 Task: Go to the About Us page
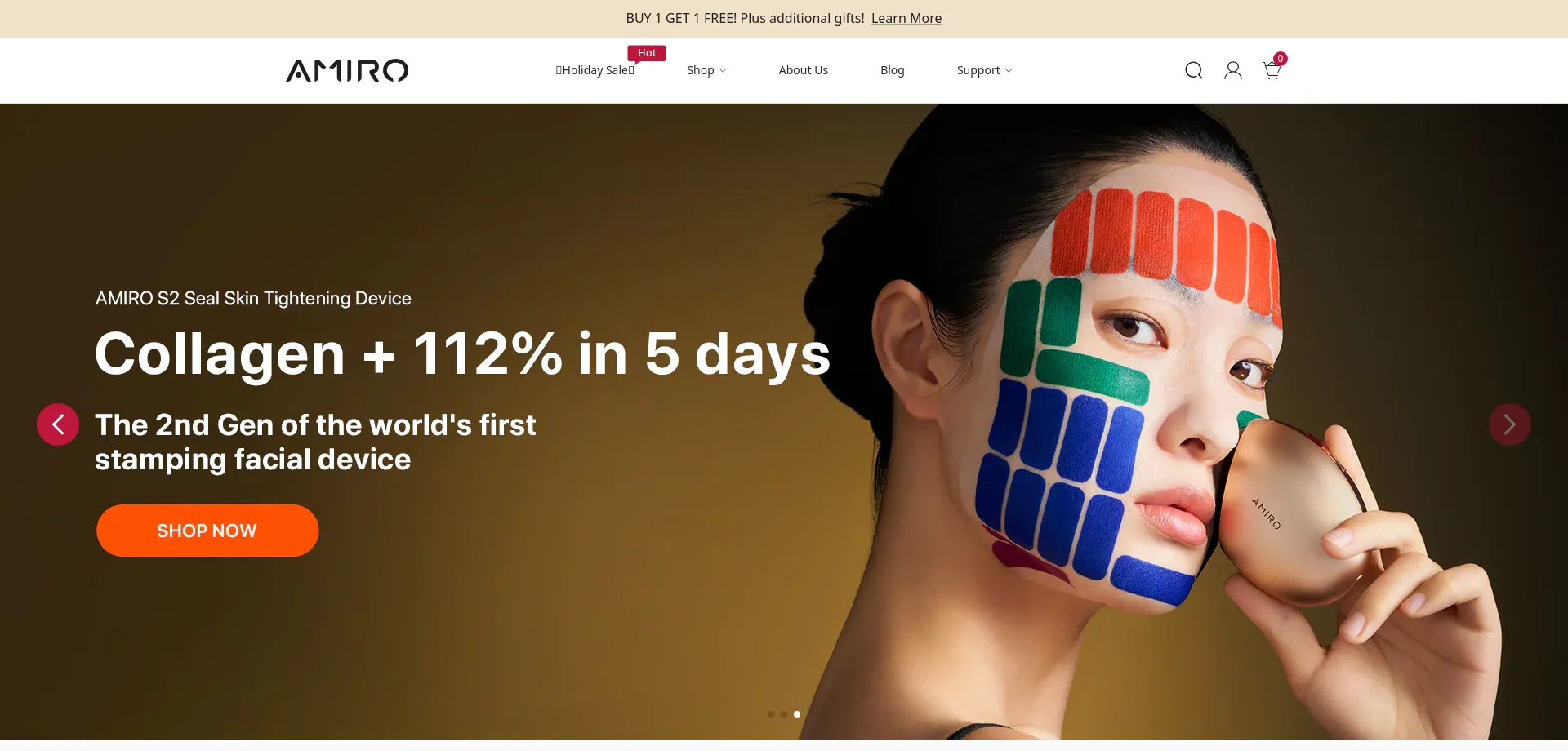click(804, 70)
